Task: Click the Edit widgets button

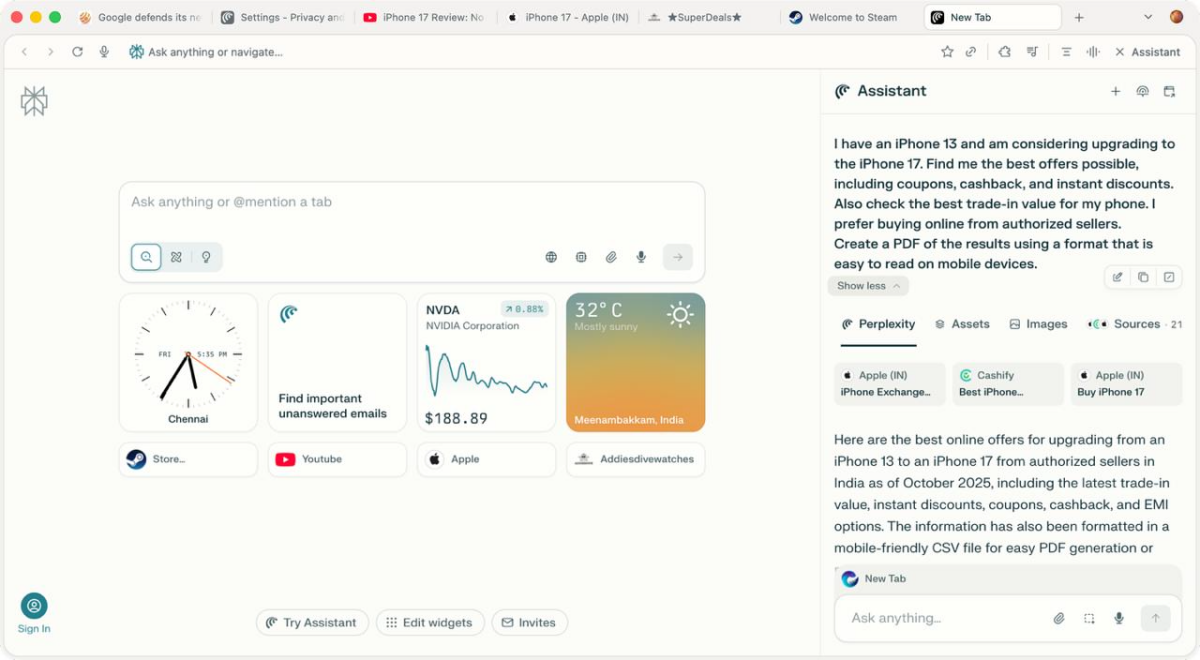Action: pyautogui.click(x=430, y=622)
